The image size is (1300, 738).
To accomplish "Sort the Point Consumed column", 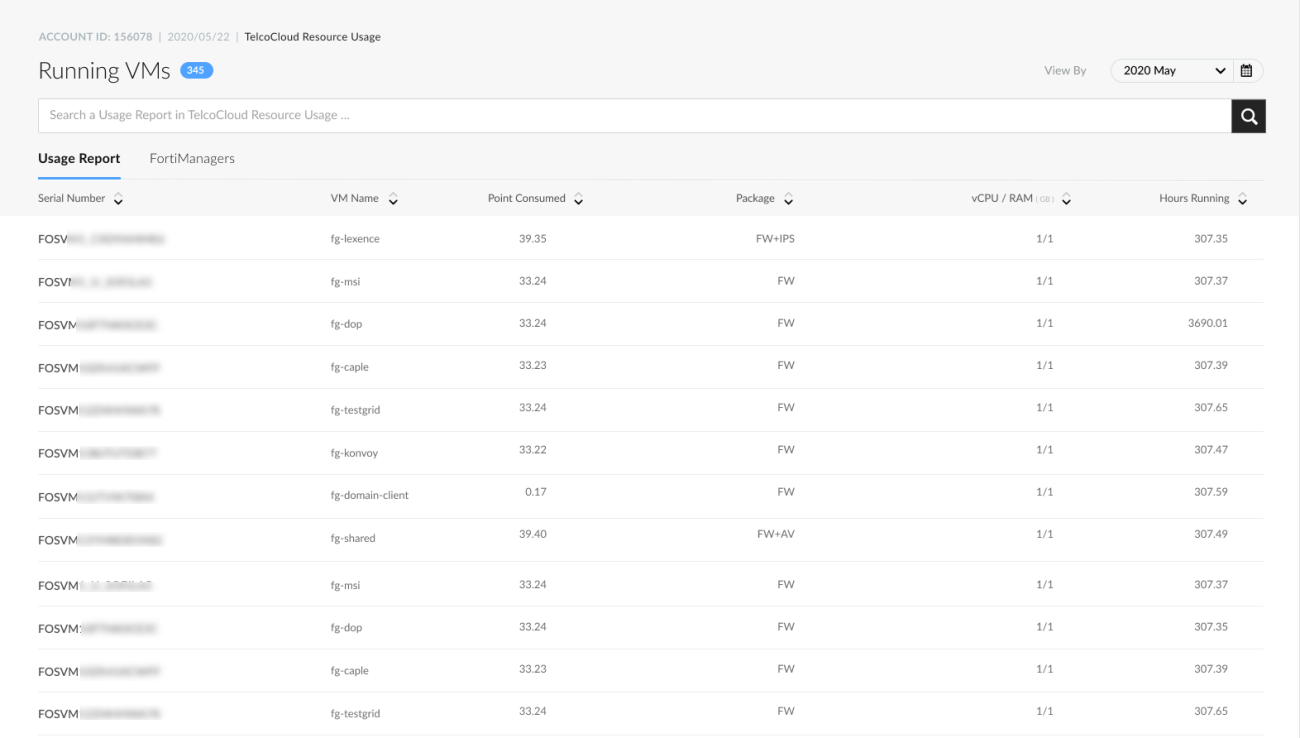I will 578,198.
